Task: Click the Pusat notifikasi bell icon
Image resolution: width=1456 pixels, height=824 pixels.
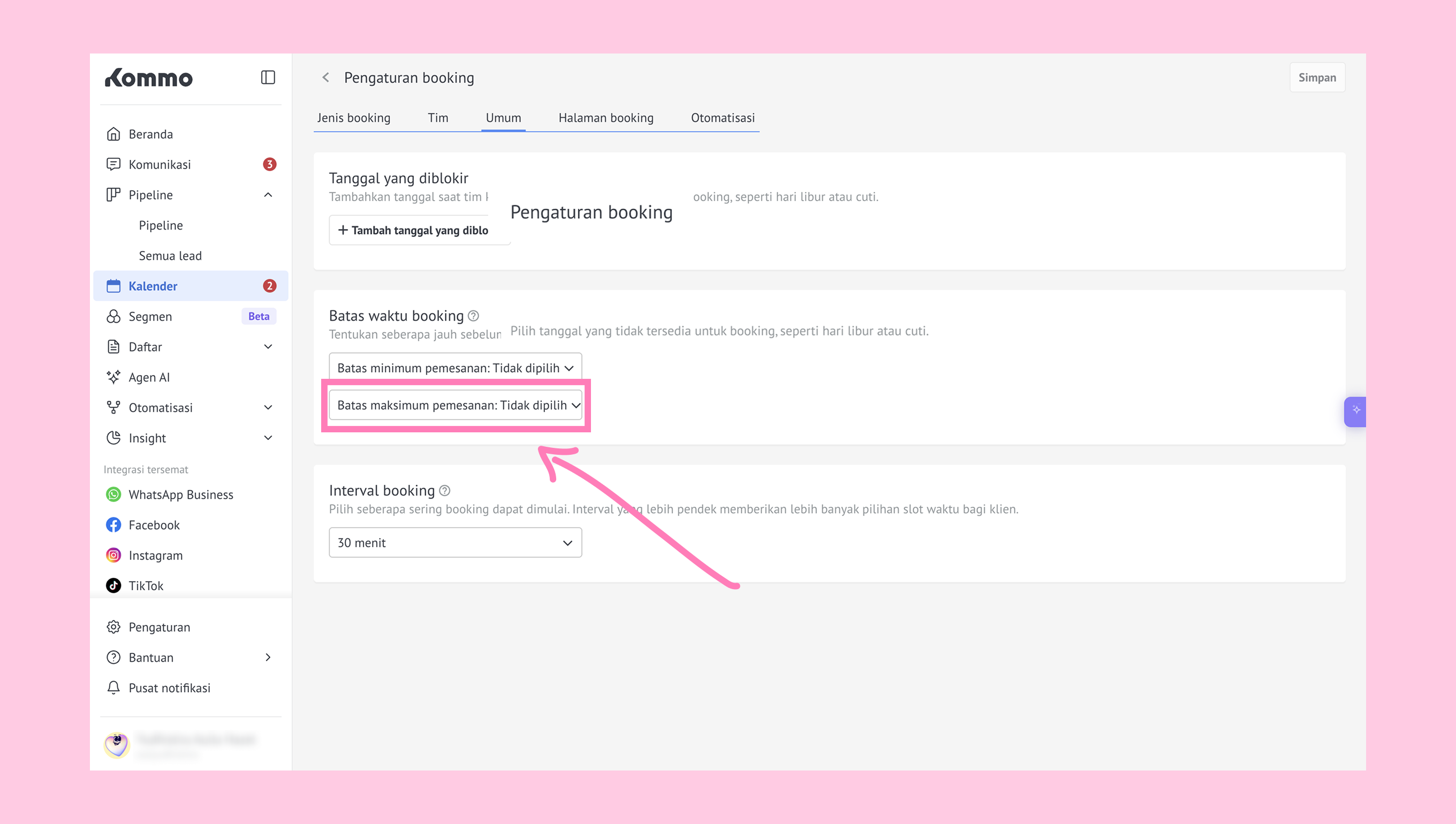Action: pos(113,688)
